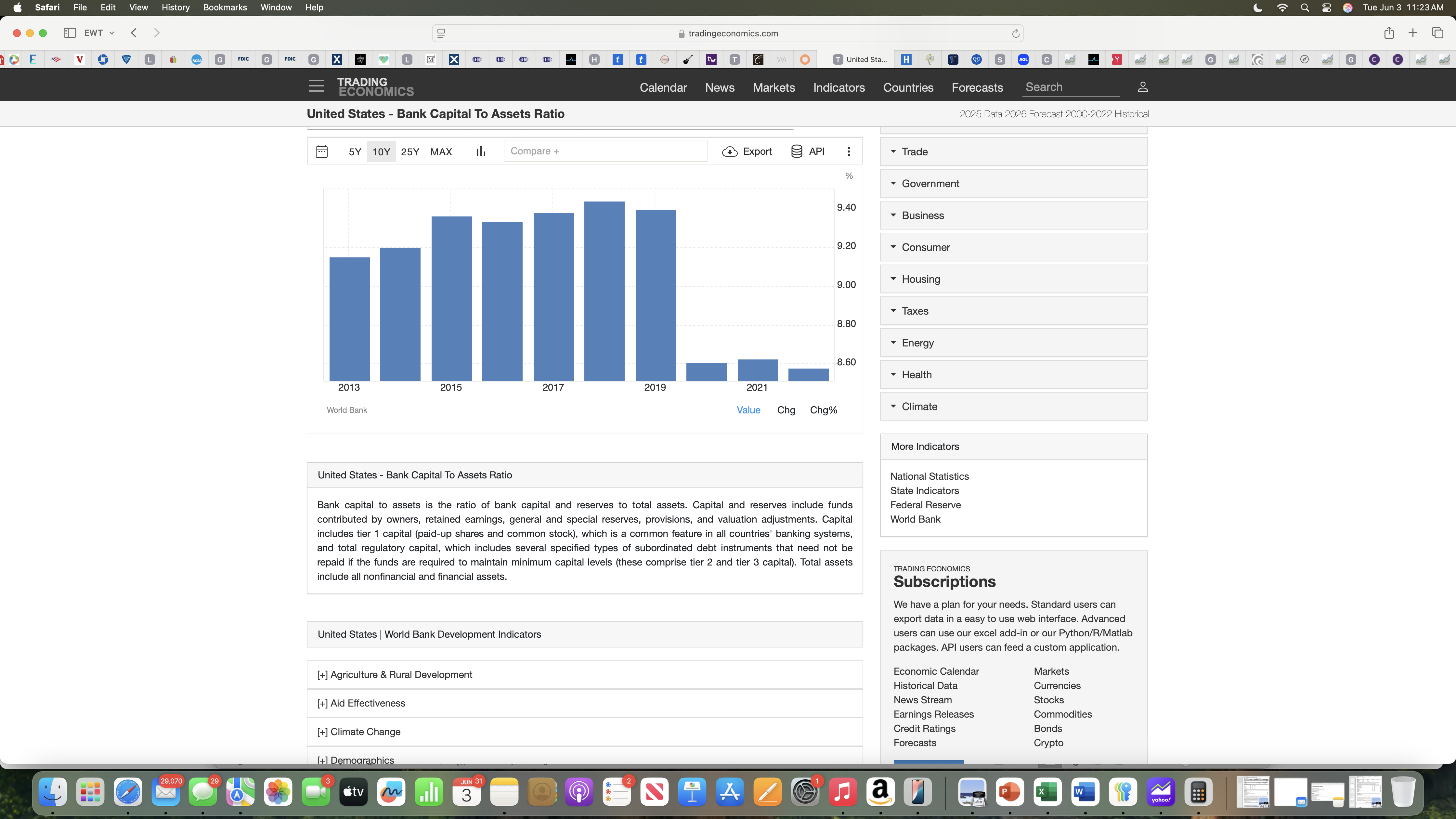This screenshot has height=819, width=1456.
Task: Open the Calendar nav item
Action: pyautogui.click(x=663, y=87)
